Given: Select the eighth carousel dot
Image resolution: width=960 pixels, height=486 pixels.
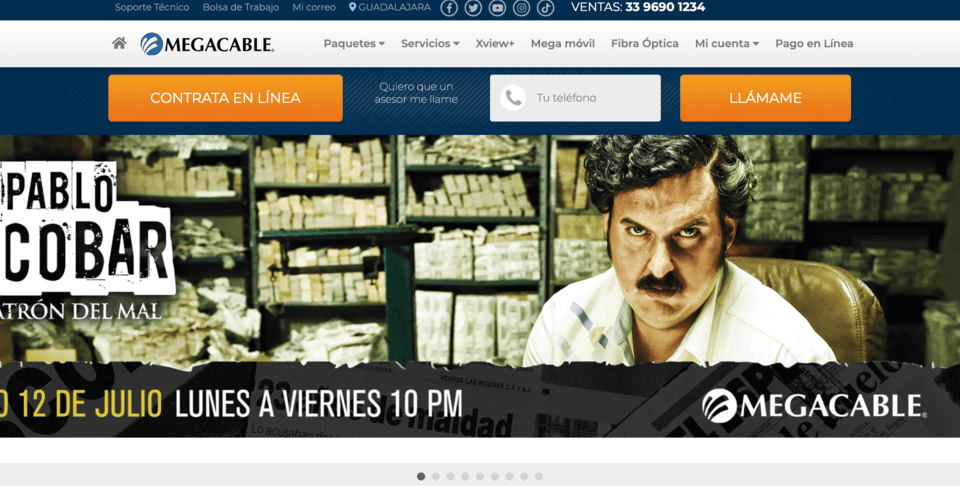Looking at the screenshot, I should tap(524, 476).
